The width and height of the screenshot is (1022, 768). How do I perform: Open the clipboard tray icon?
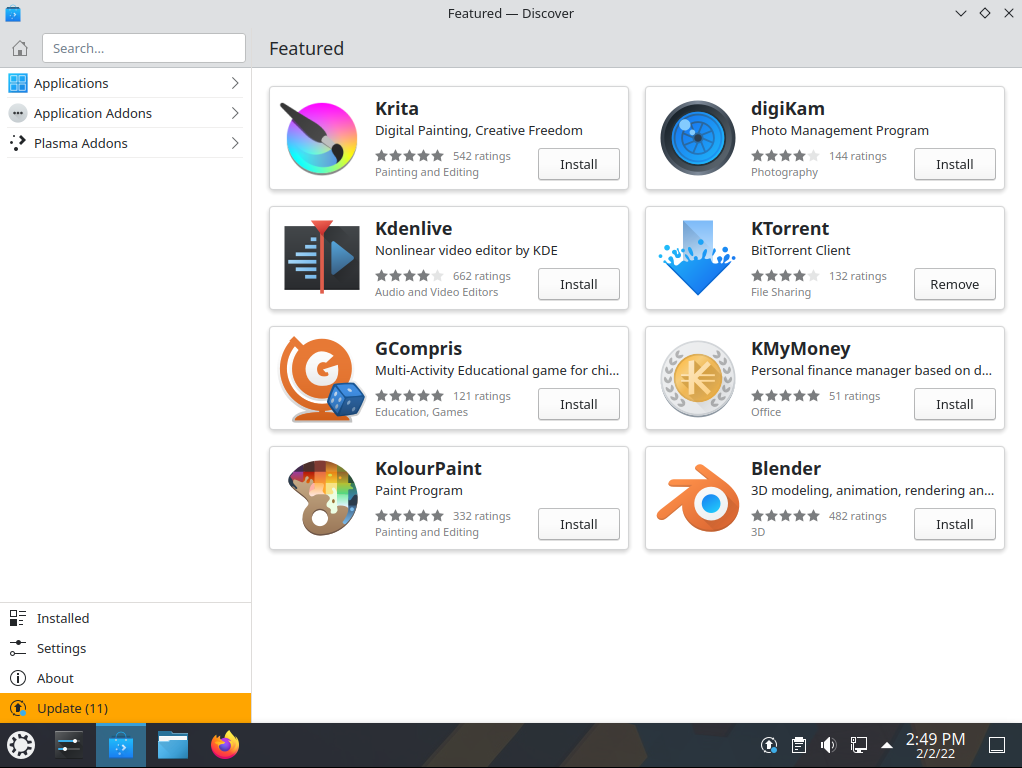pyautogui.click(x=798, y=745)
